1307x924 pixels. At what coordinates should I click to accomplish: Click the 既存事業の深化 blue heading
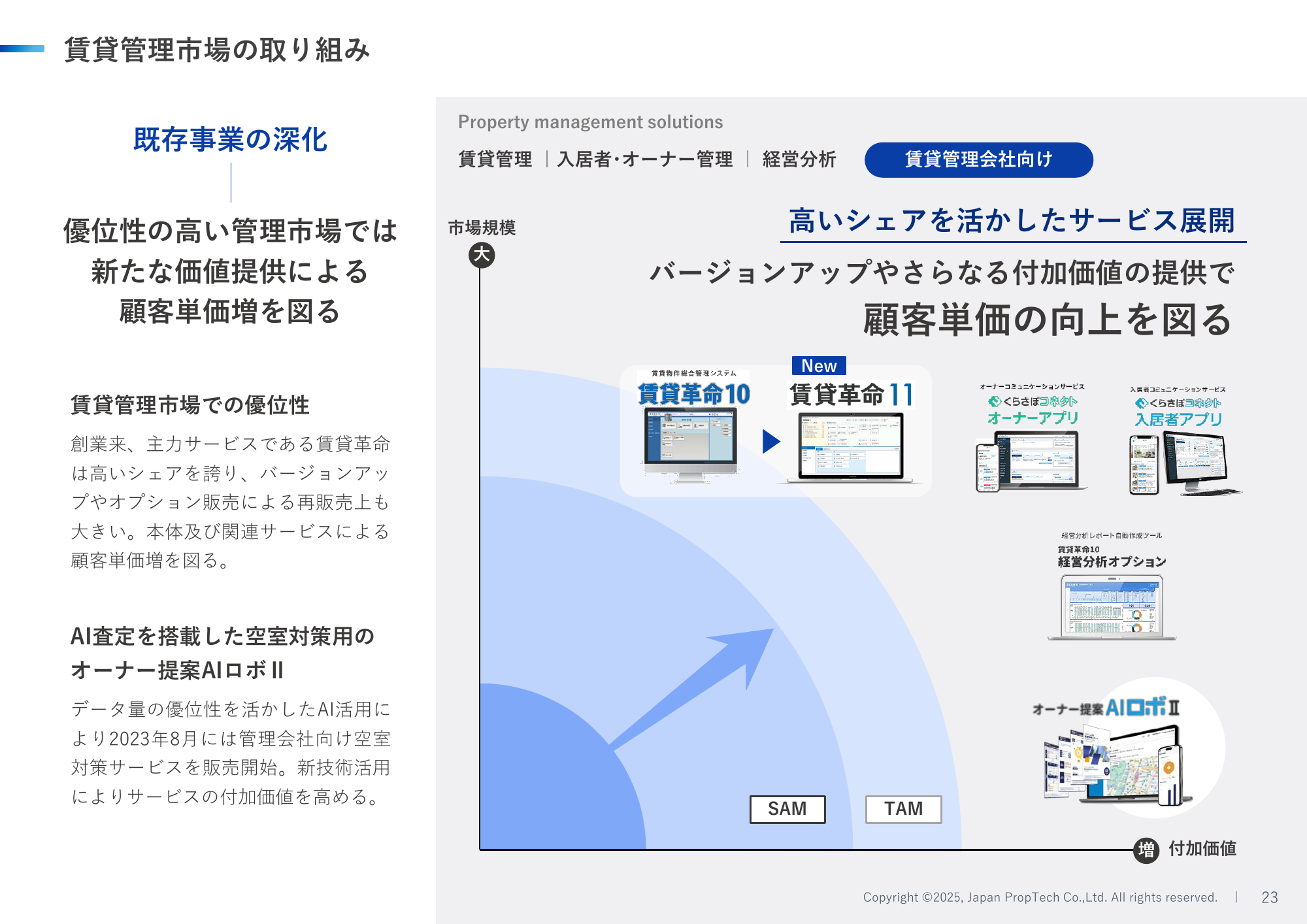pyautogui.click(x=231, y=140)
